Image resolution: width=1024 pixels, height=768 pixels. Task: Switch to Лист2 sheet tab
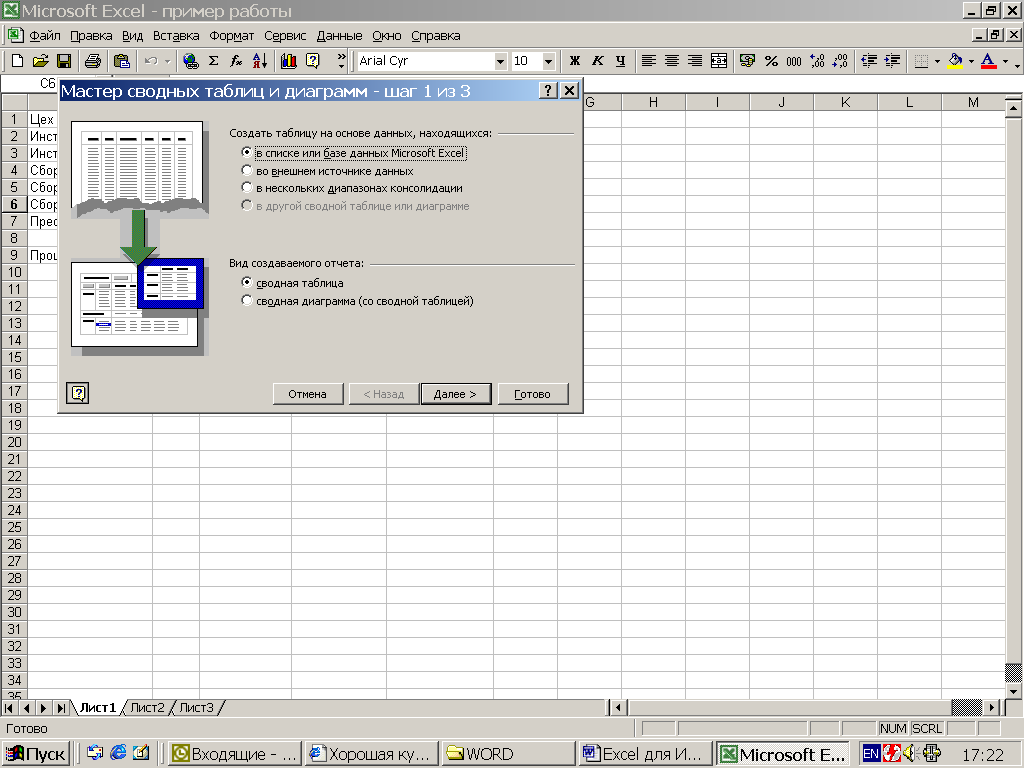coord(147,707)
